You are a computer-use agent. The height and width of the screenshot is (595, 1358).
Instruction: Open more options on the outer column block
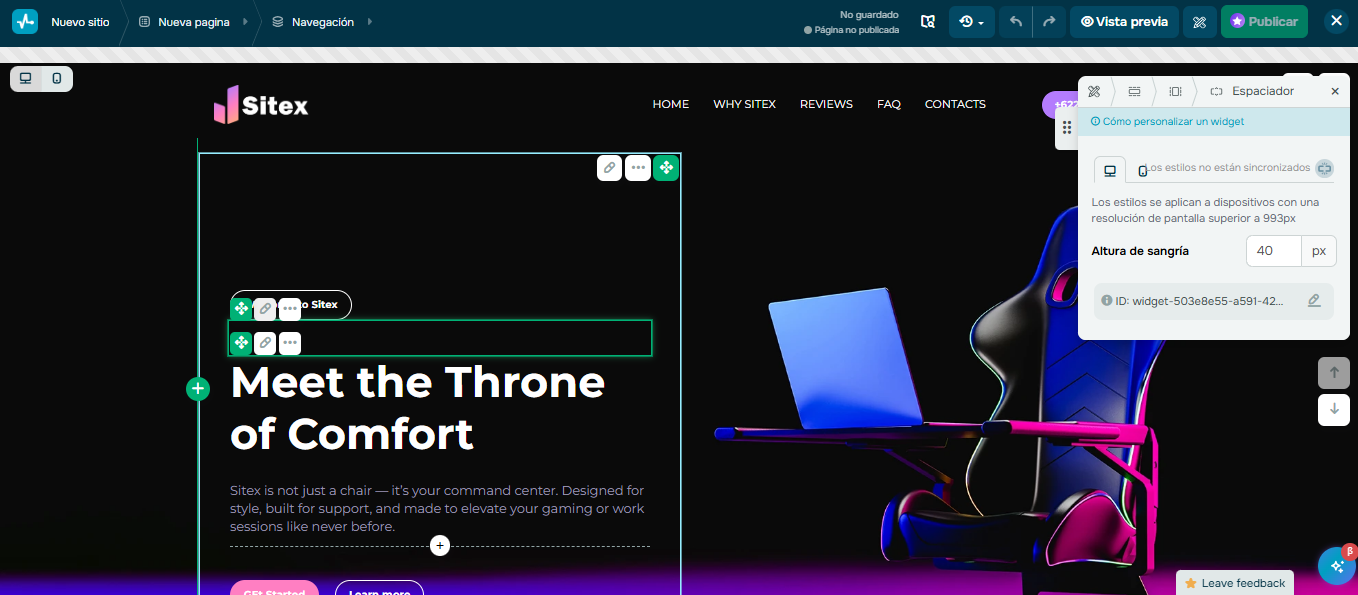[638, 168]
